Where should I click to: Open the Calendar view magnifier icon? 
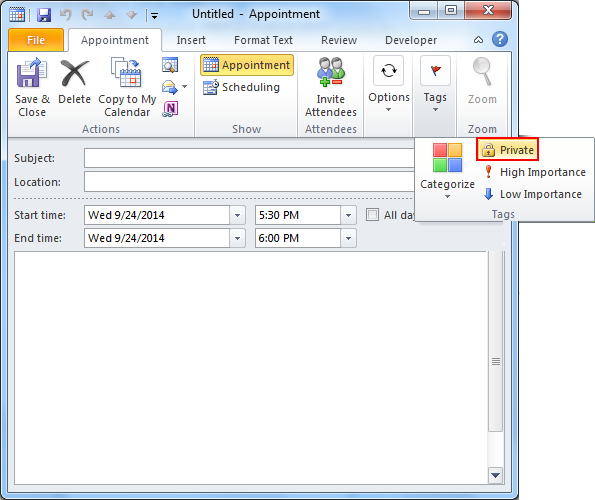pyautogui.click(x=170, y=65)
